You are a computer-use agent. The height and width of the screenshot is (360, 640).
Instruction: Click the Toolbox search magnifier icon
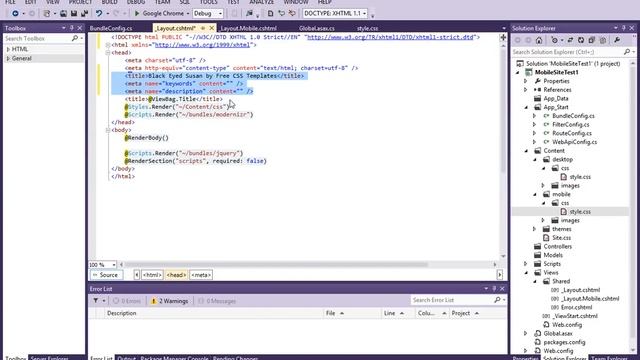[x=75, y=38]
